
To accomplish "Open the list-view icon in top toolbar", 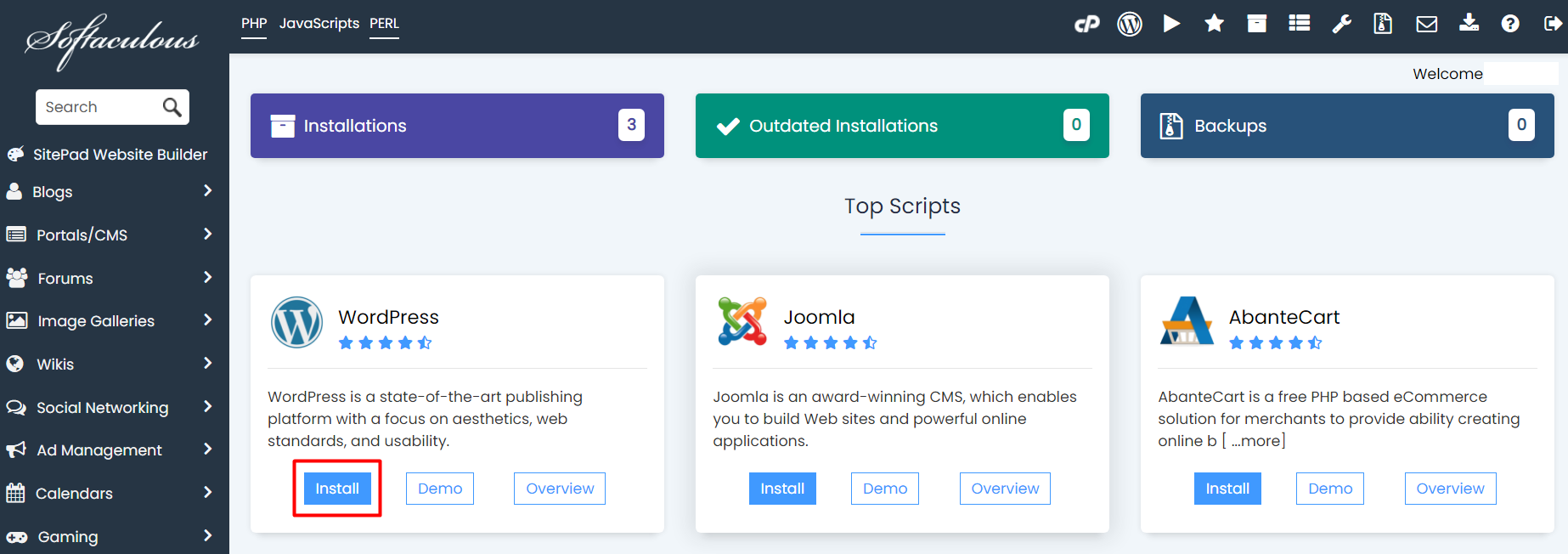I will click(1299, 24).
